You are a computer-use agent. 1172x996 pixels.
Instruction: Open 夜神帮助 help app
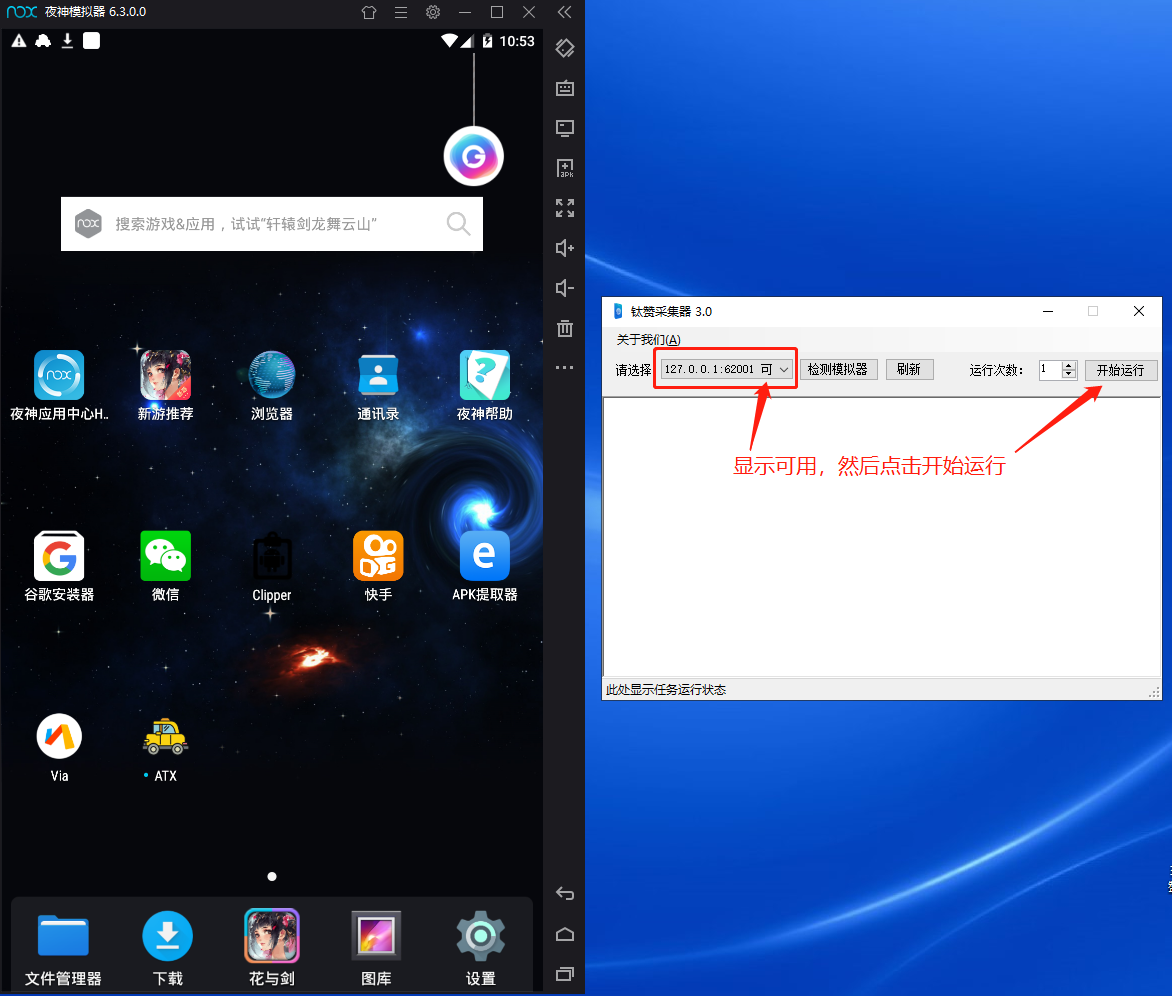[x=484, y=375]
